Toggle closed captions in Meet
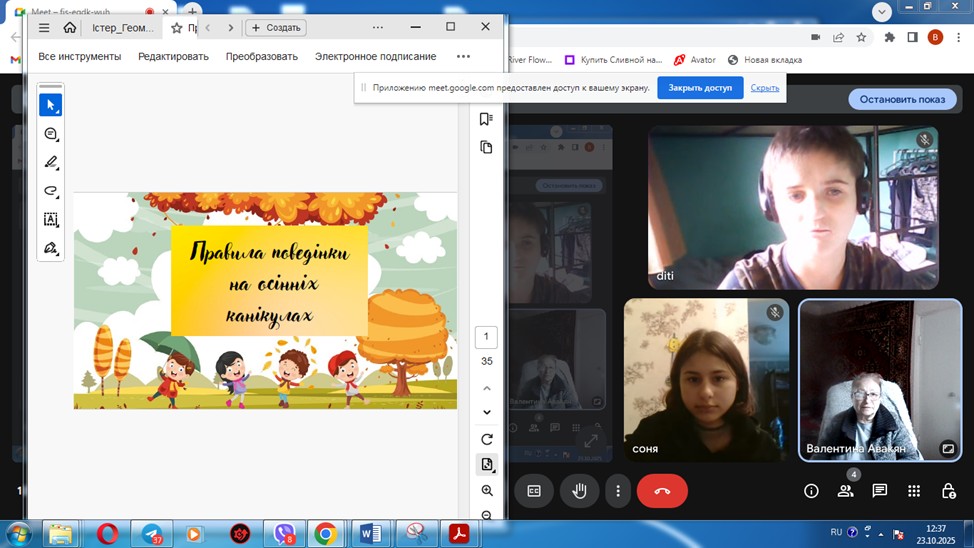The image size is (974, 548). 534,491
